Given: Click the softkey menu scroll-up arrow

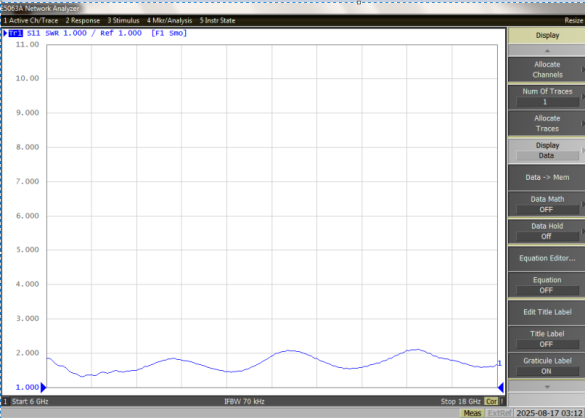Looking at the screenshot, I should pos(547,50).
